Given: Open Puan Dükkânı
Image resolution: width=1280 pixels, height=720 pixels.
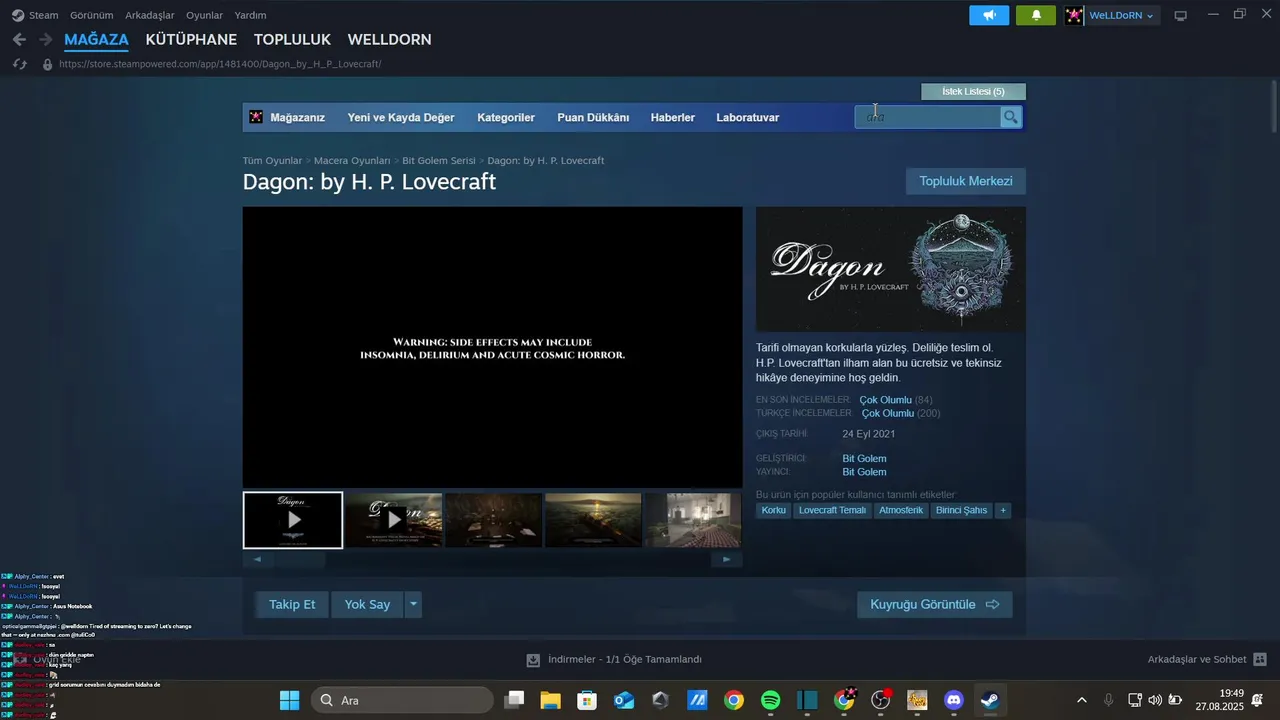Looking at the screenshot, I should click(593, 118).
